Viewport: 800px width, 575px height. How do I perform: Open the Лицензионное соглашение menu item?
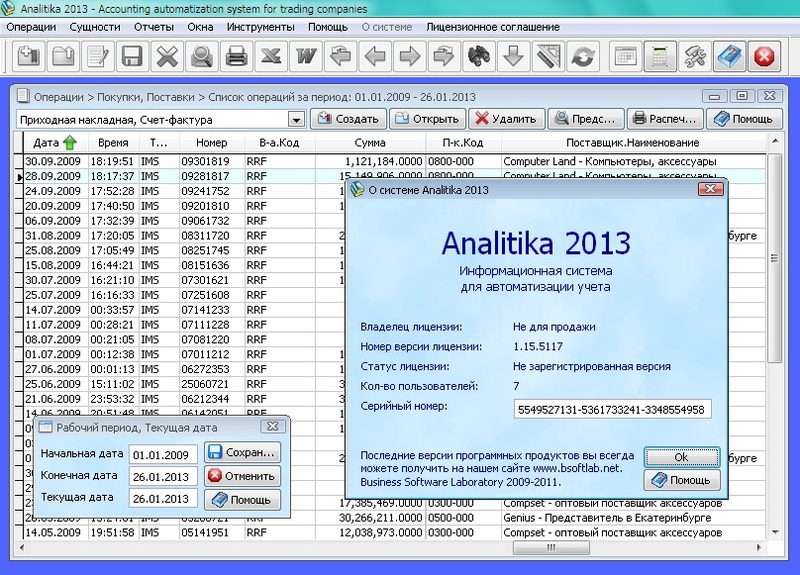(x=493, y=27)
